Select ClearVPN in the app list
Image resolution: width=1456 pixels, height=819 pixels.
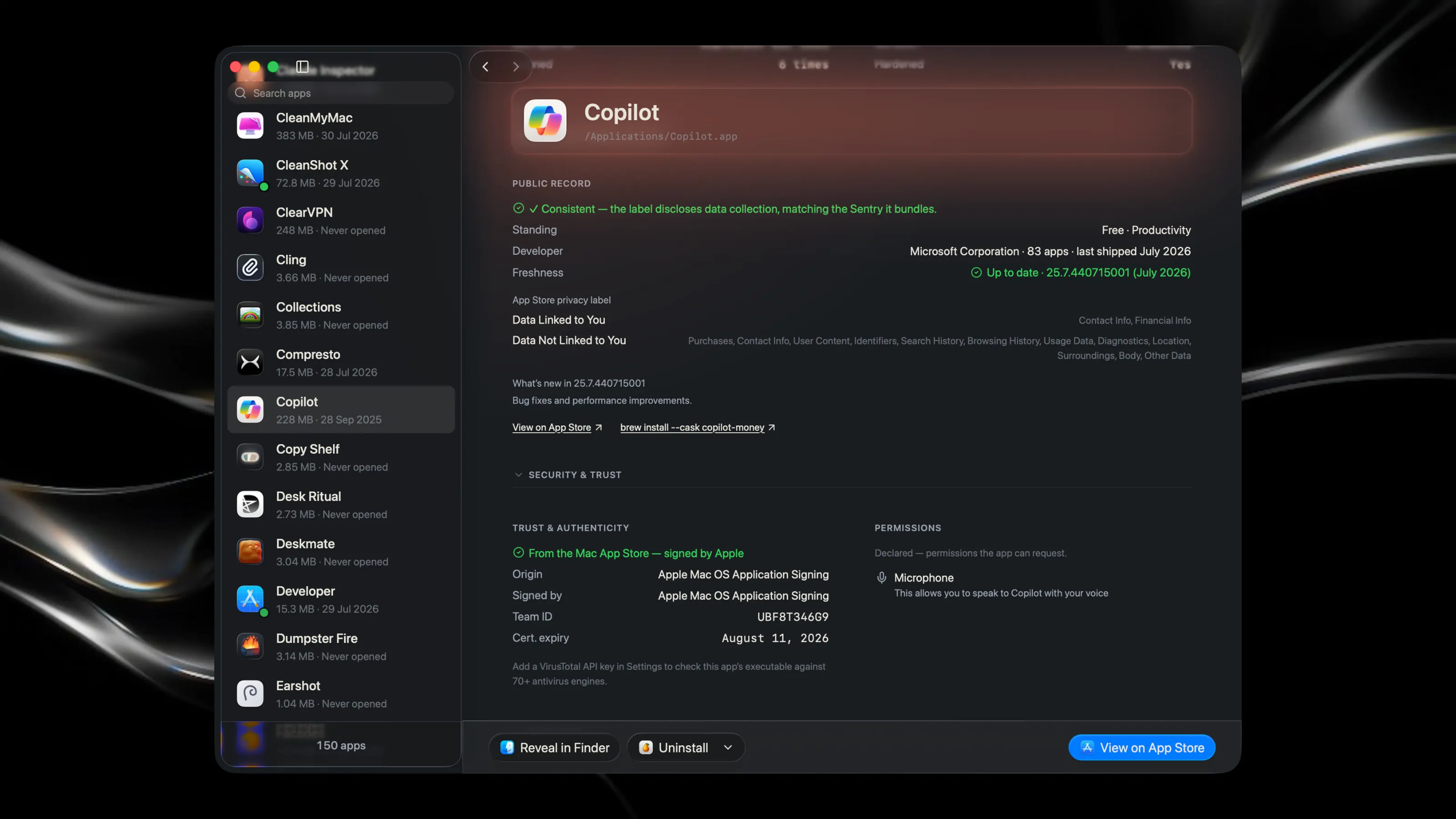click(341, 221)
